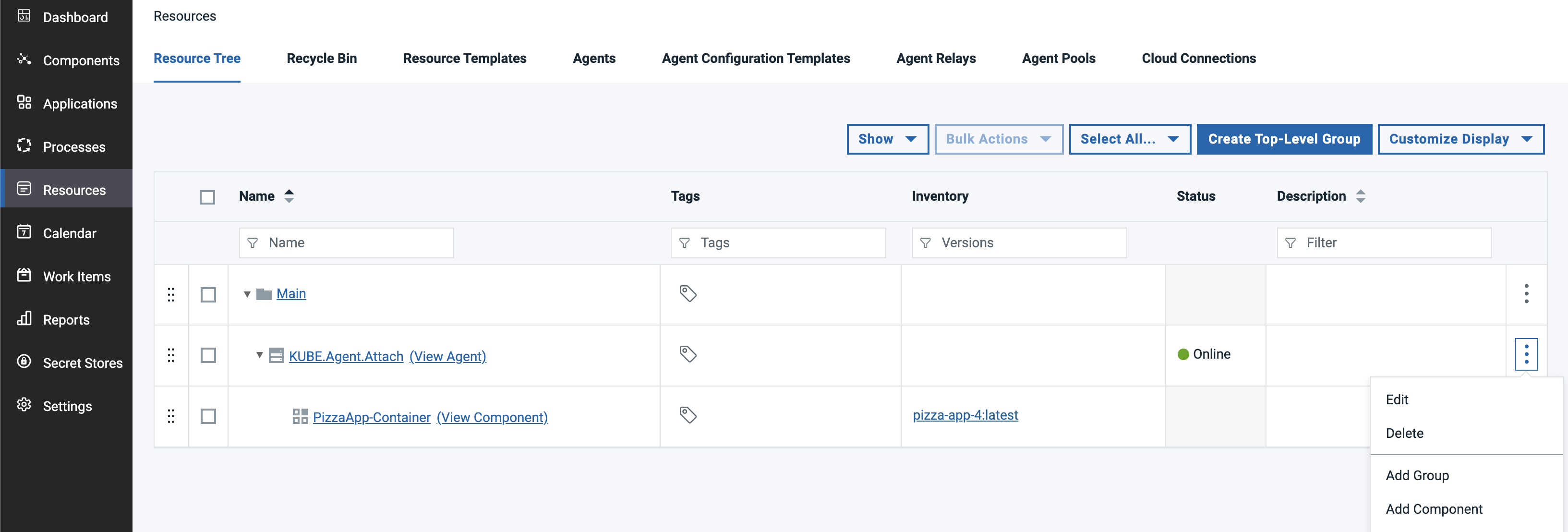Open the Resource Templates tab
The height and width of the screenshot is (532, 1568).
coord(464,59)
